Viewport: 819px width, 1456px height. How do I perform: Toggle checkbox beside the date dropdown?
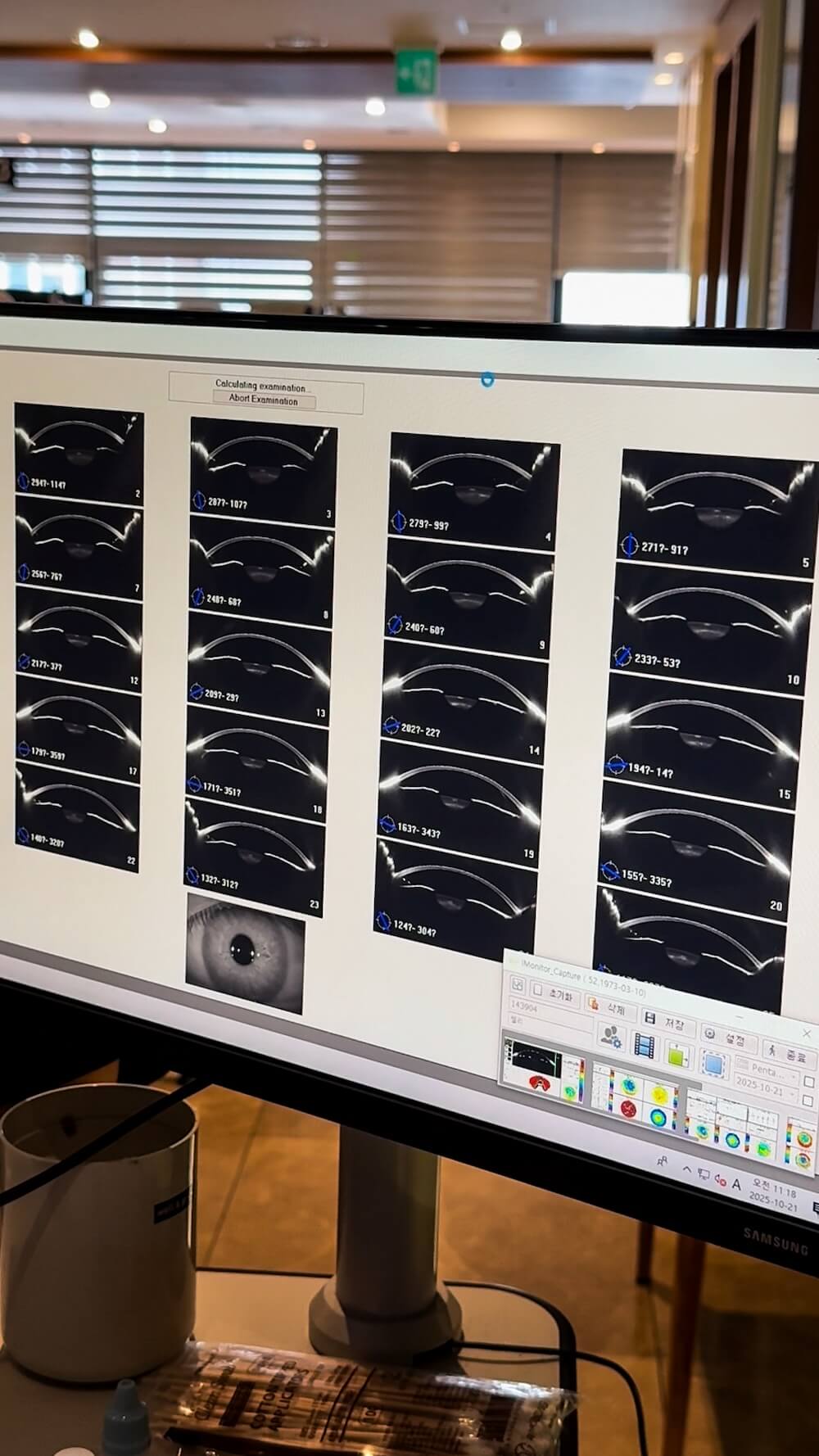[808, 1101]
